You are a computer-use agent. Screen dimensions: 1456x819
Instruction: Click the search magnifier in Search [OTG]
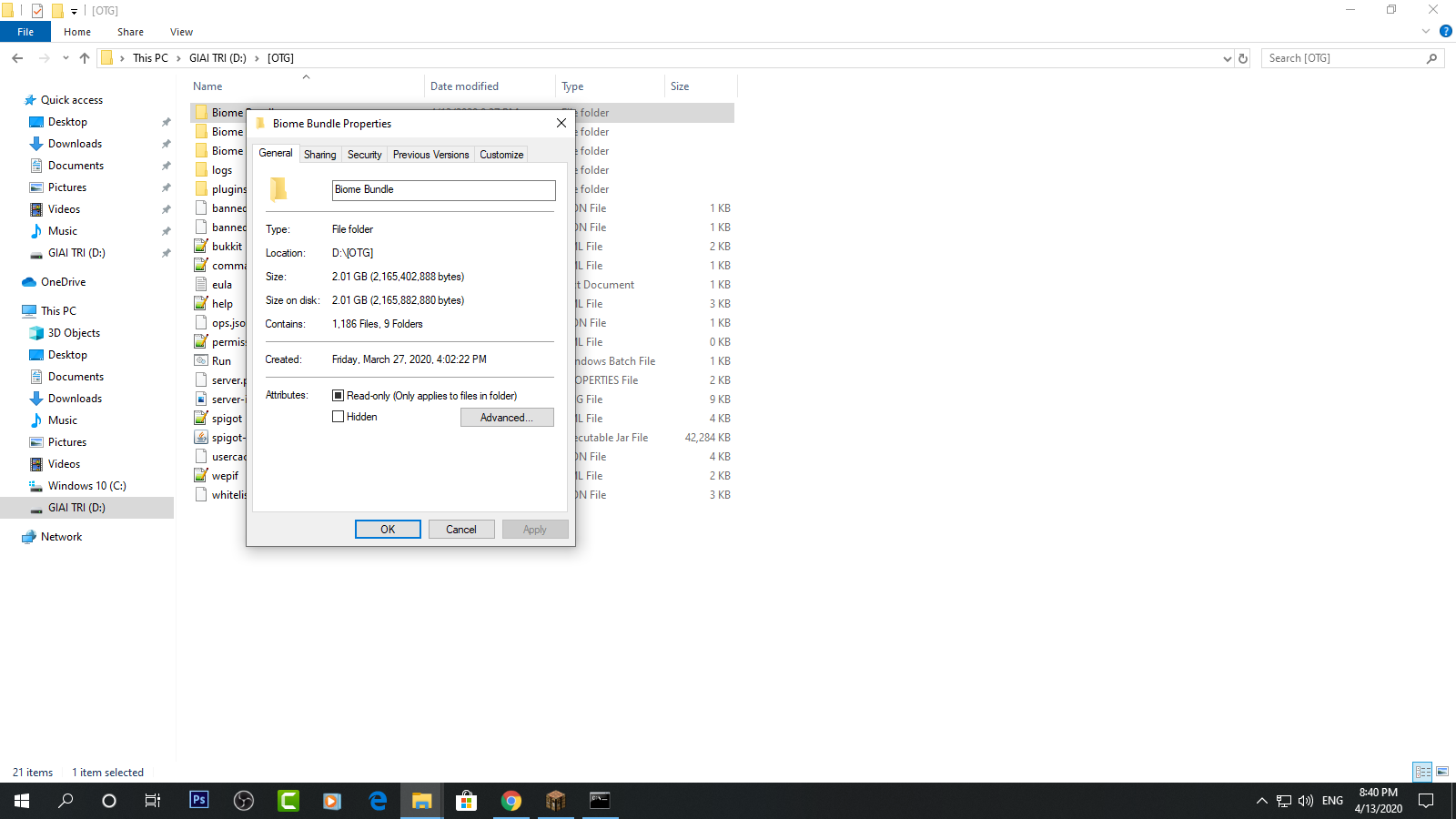tap(1431, 58)
